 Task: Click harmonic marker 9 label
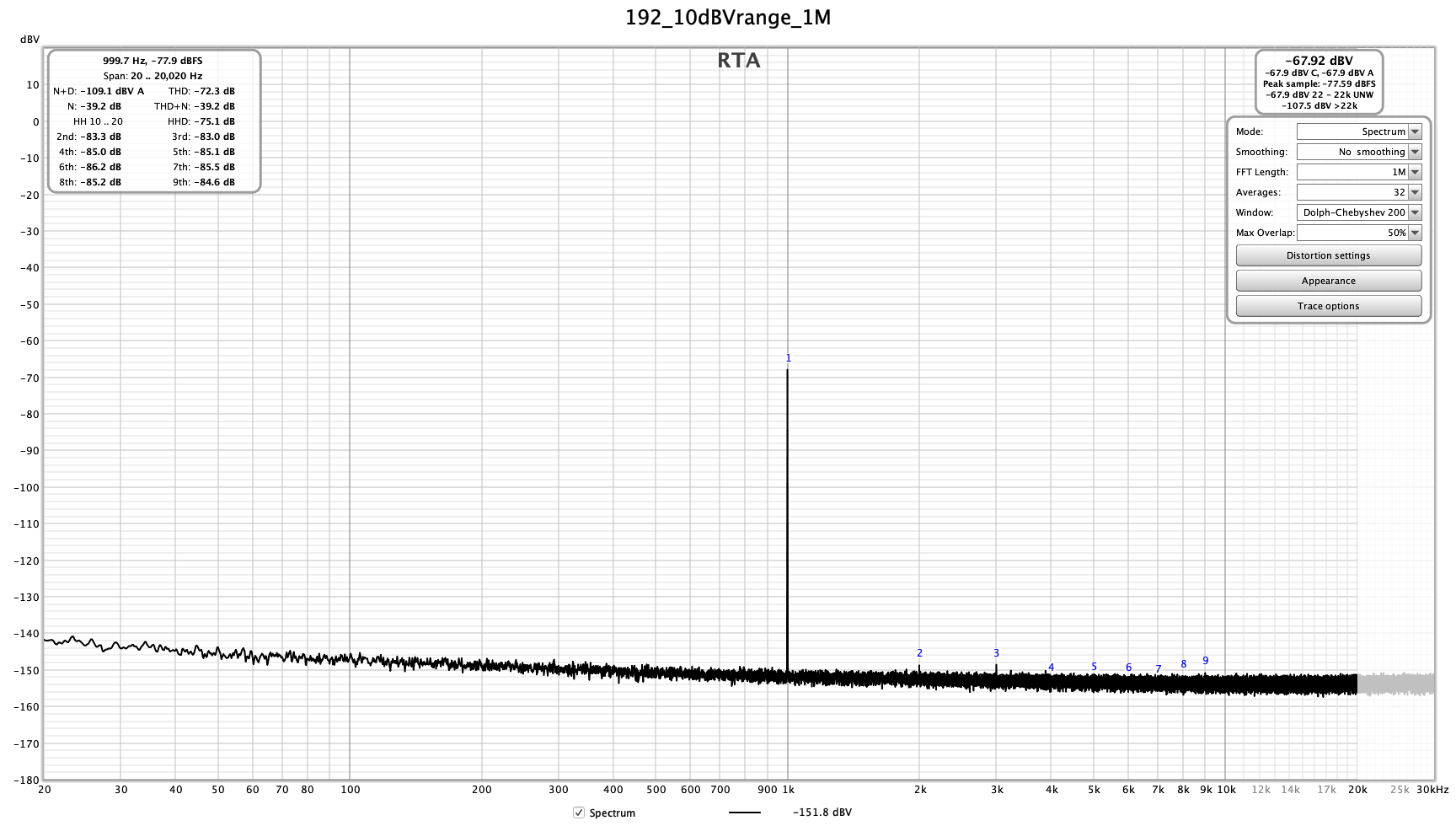1205,661
